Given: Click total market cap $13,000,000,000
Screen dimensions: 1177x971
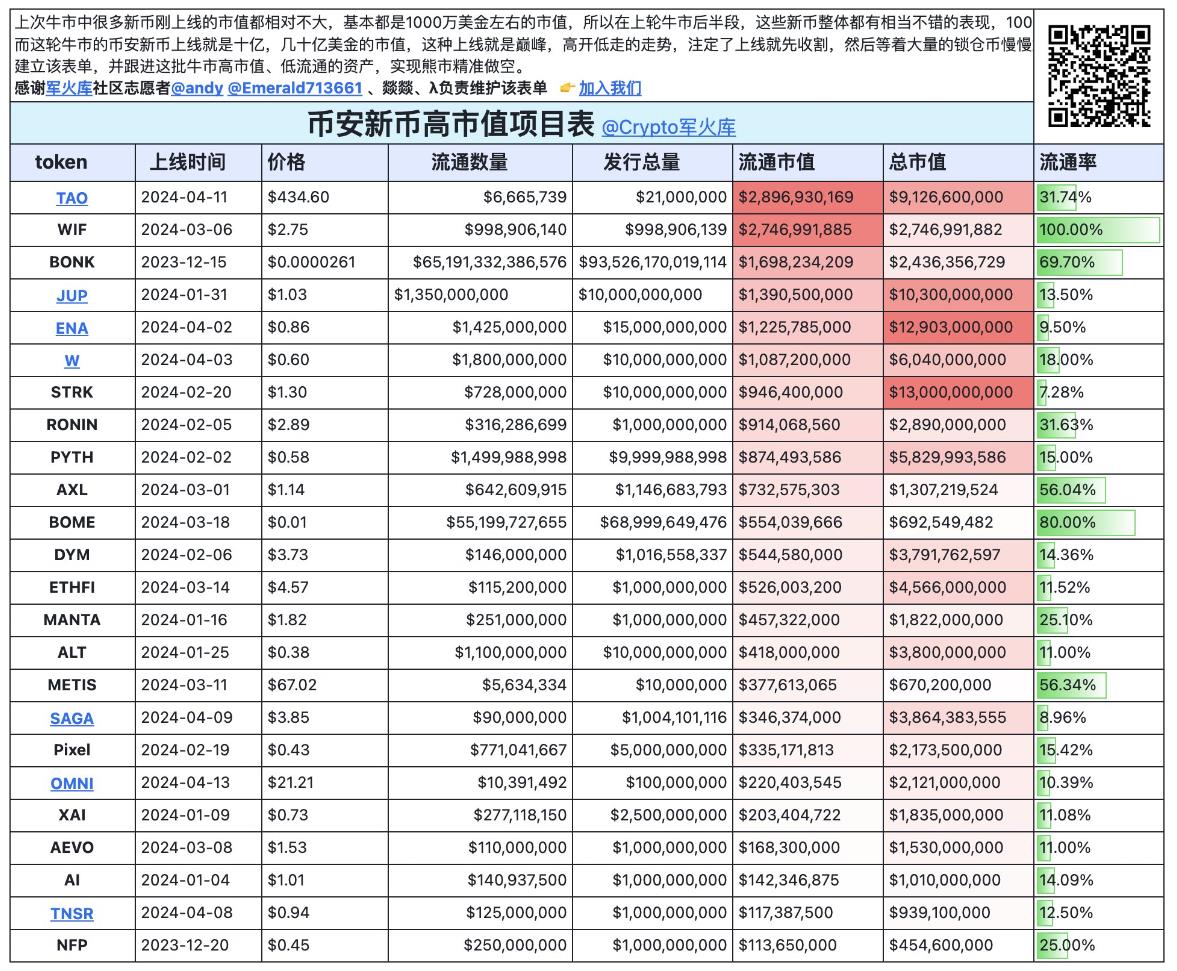Looking at the screenshot, I should click(959, 392).
